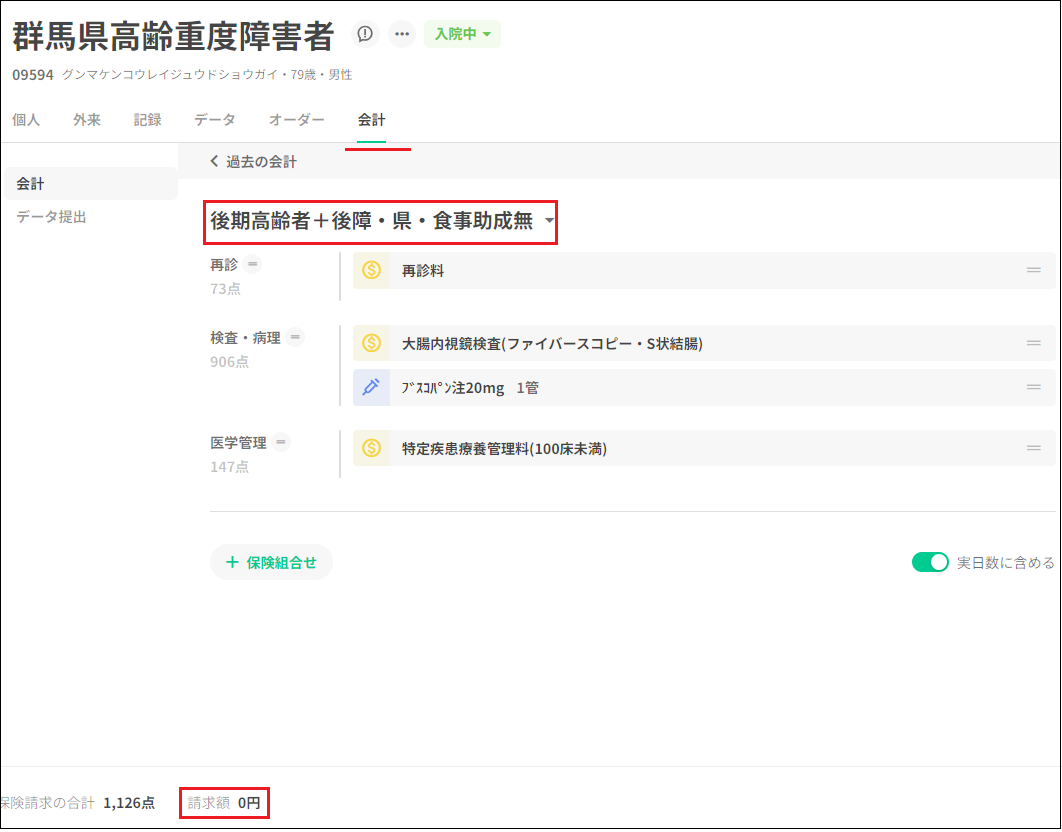Click the small icon next to 医学管理 label
Screen dimensions: 1062x832
281,442
